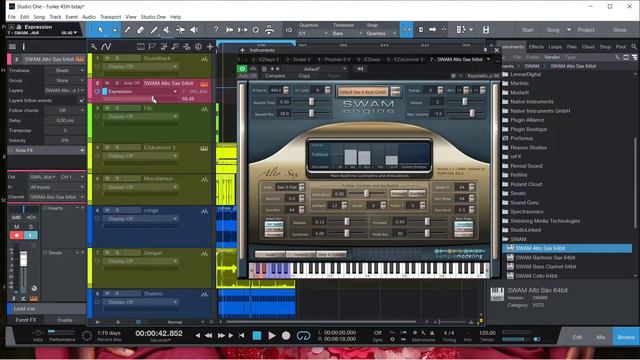This screenshot has width=640, height=360.
Task: Collapse the SWAM vendor folder
Action: tap(505, 239)
